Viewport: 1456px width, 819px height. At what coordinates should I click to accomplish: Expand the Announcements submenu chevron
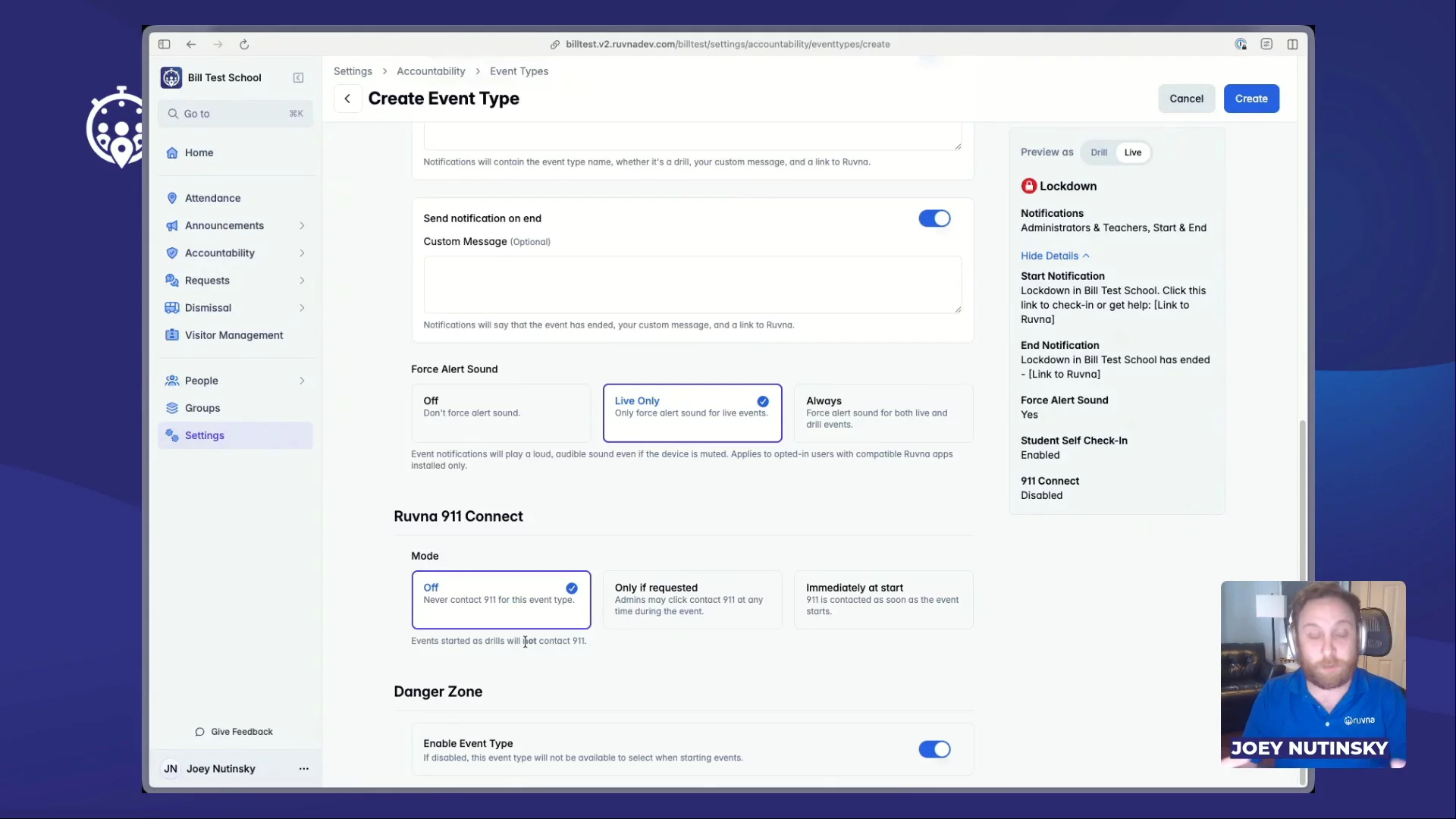[x=302, y=225]
